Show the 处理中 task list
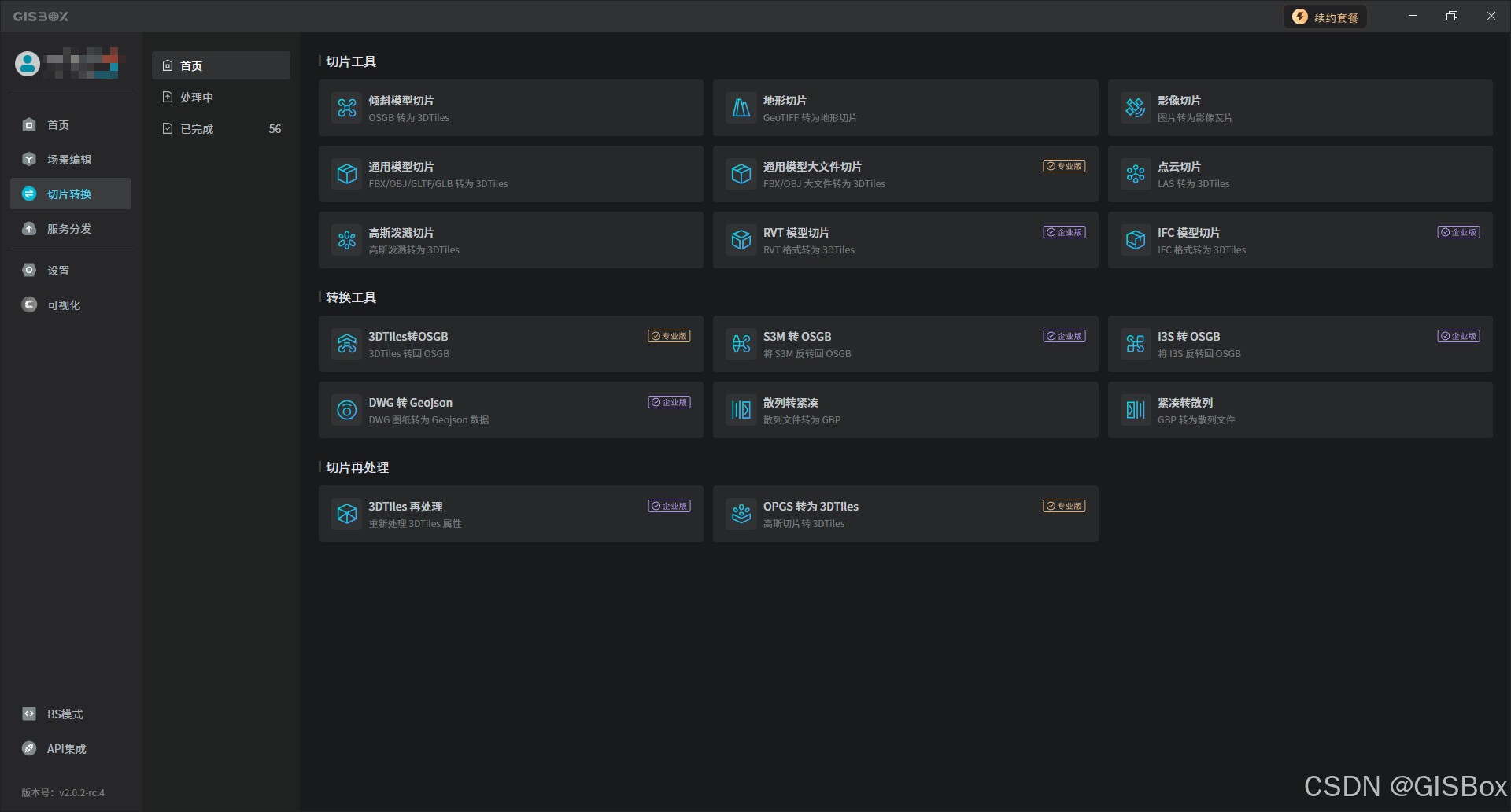This screenshot has width=1511, height=812. click(x=221, y=97)
